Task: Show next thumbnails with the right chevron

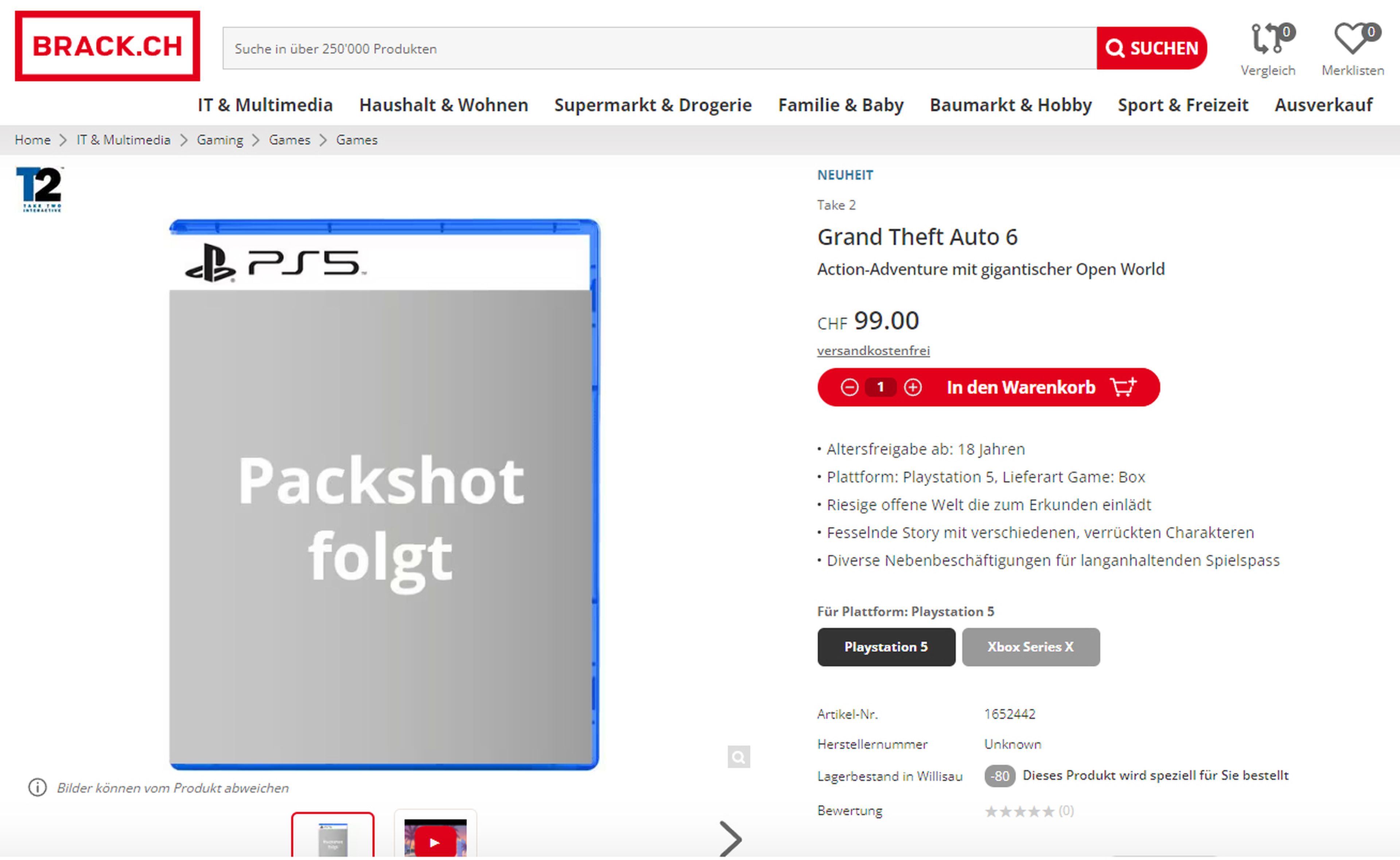Action: point(730,838)
